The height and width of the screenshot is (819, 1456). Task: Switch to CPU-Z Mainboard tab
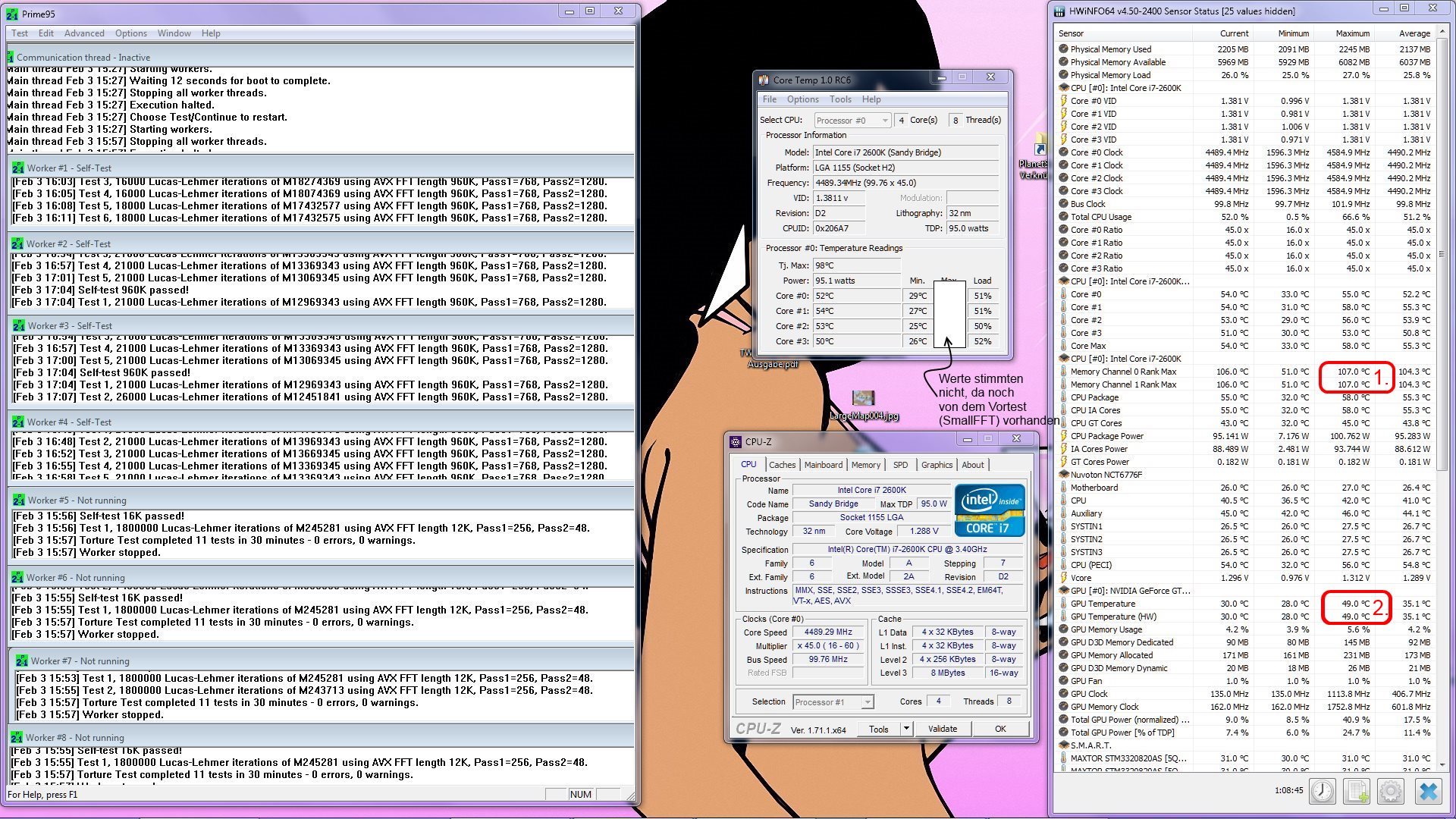[x=824, y=465]
